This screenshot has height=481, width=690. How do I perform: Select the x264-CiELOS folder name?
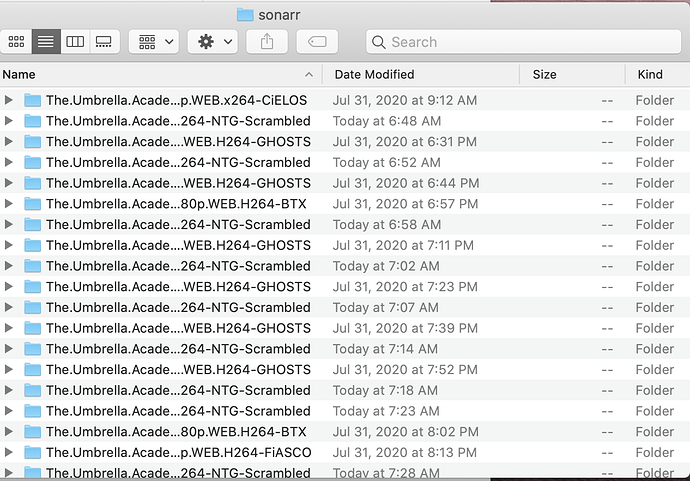tap(176, 100)
